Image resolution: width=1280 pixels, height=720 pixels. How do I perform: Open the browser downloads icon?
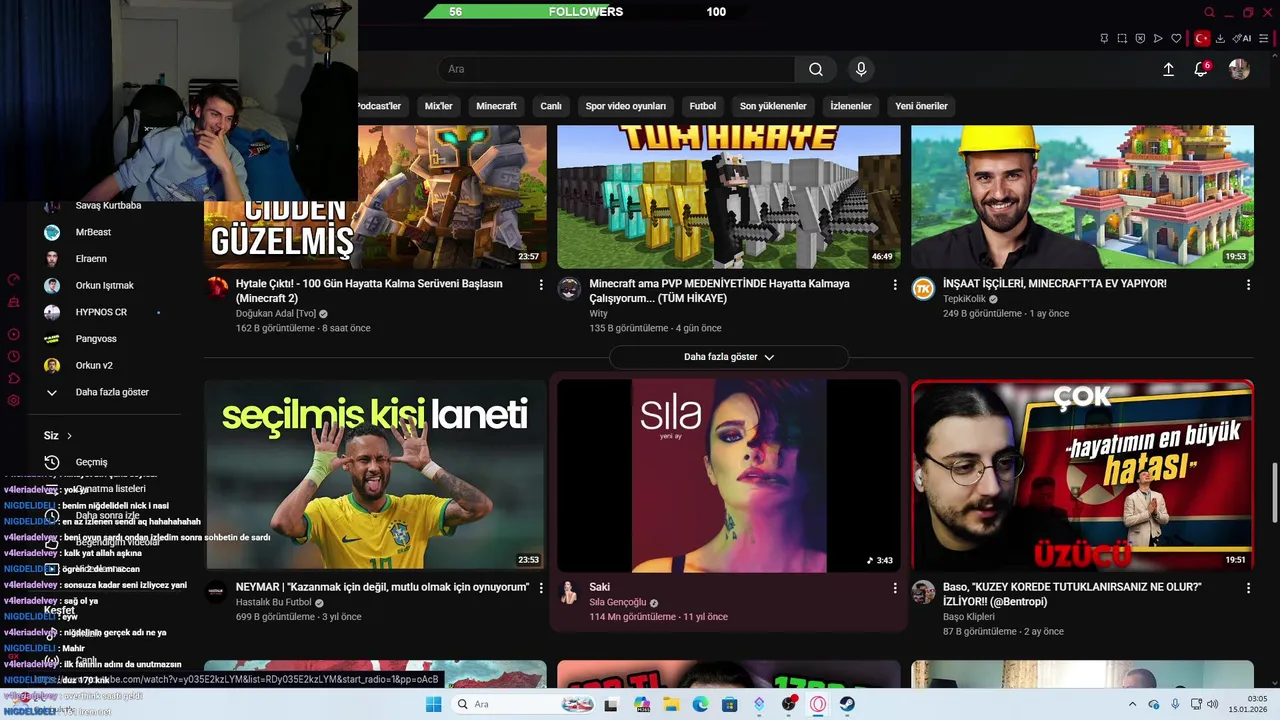[x=1220, y=38]
